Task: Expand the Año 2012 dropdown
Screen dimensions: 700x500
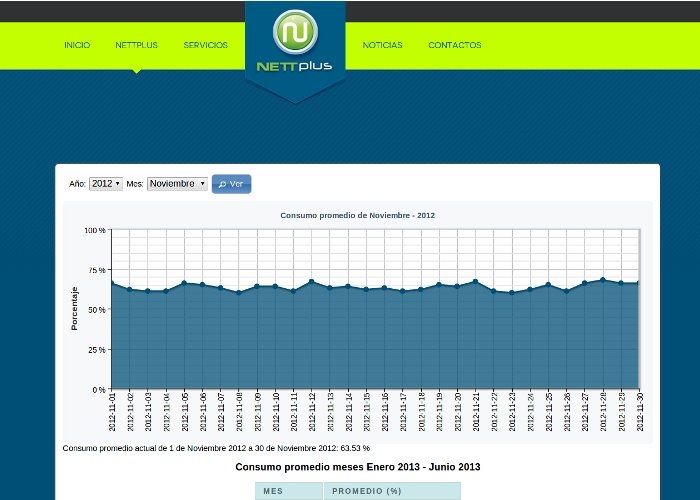Action: [105, 184]
